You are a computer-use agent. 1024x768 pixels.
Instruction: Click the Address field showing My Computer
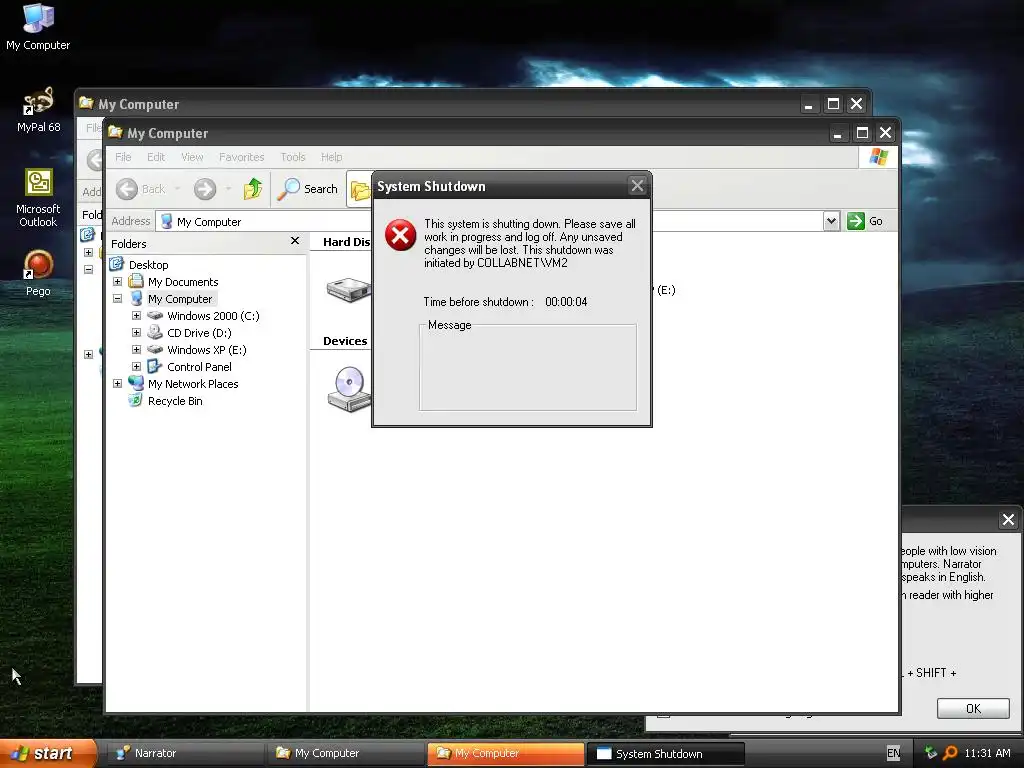(x=496, y=221)
